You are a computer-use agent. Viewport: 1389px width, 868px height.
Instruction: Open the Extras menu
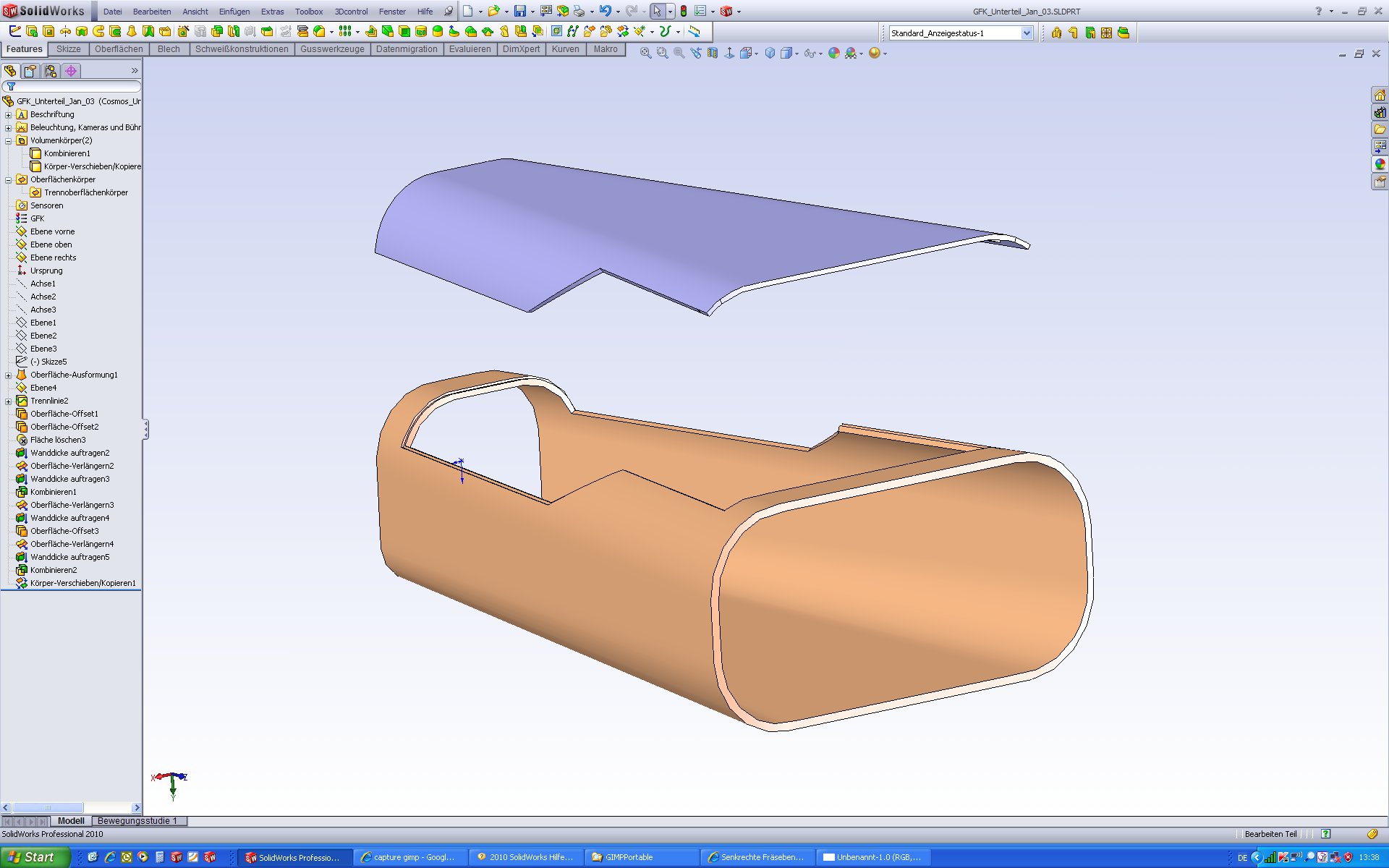pyautogui.click(x=272, y=12)
